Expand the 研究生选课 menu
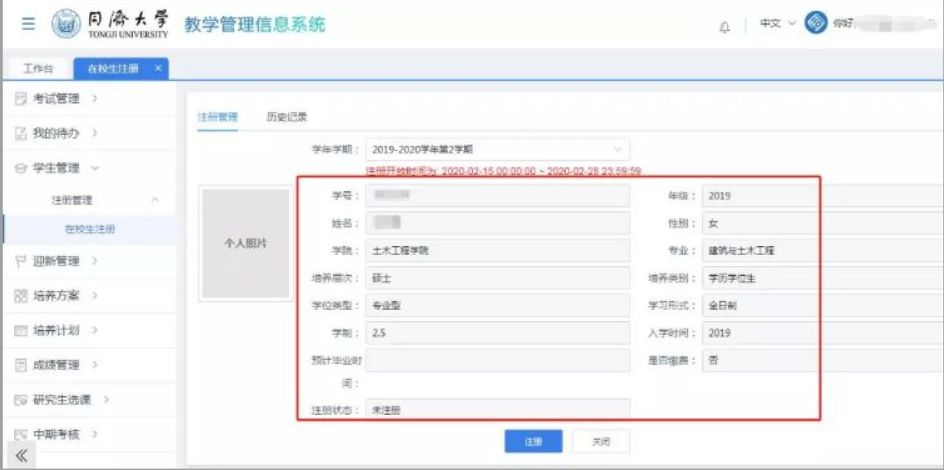 pos(107,400)
